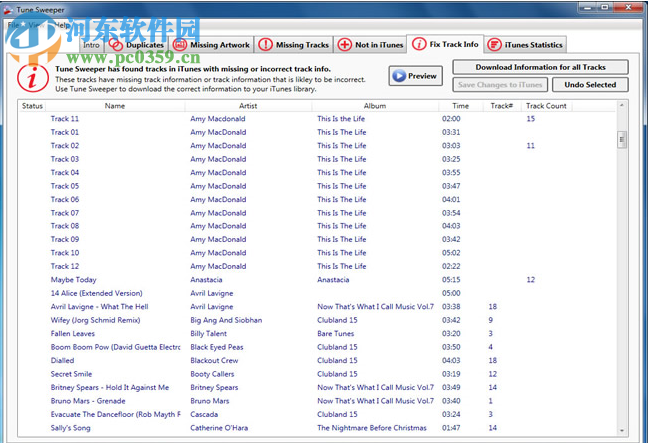The height and width of the screenshot is (443, 652).
Task: Click the Bare Tunes album cell
Action: tap(336, 334)
